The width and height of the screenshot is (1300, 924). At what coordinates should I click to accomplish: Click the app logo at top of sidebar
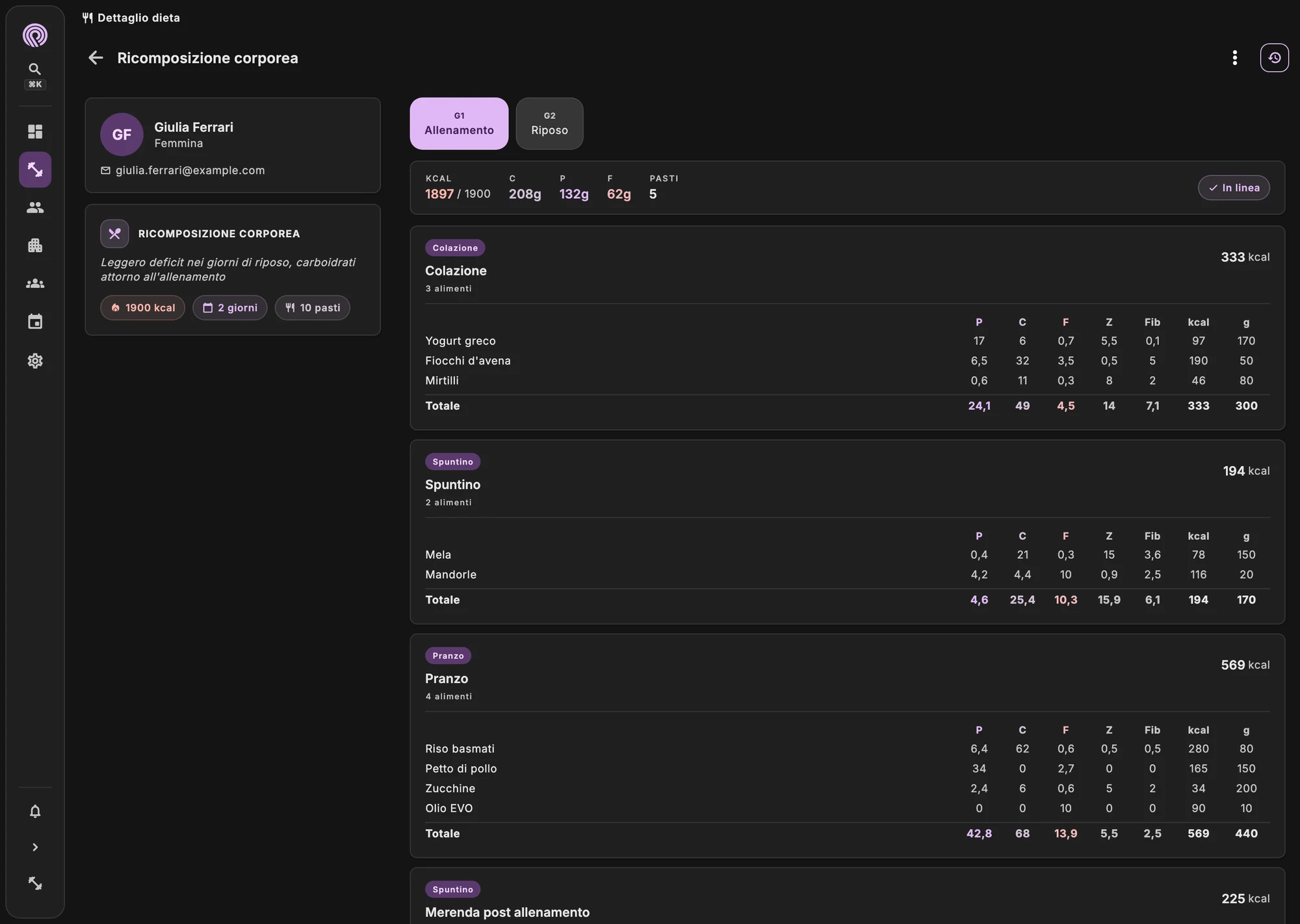pyautogui.click(x=35, y=35)
